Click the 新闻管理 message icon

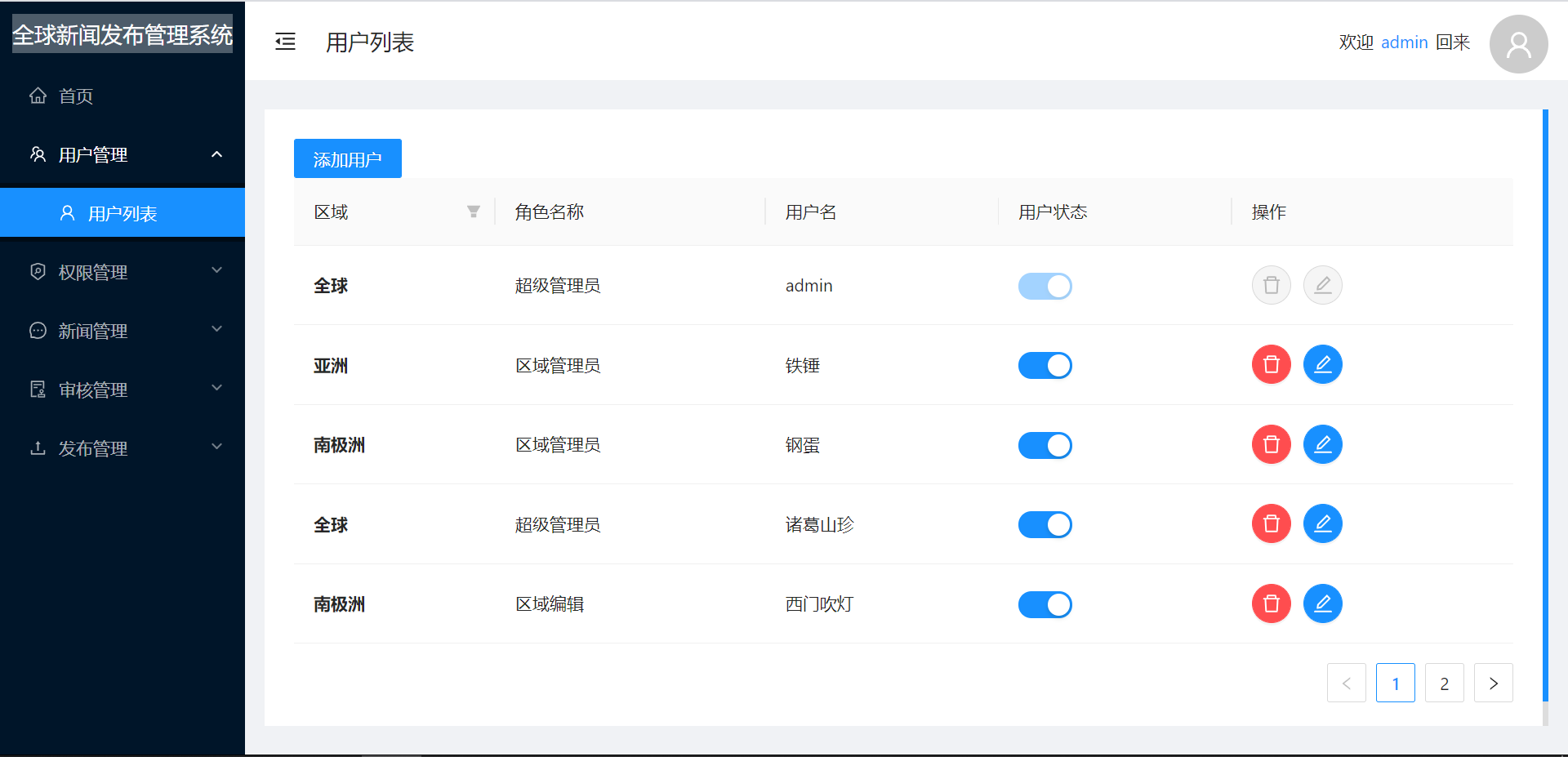point(38,331)
